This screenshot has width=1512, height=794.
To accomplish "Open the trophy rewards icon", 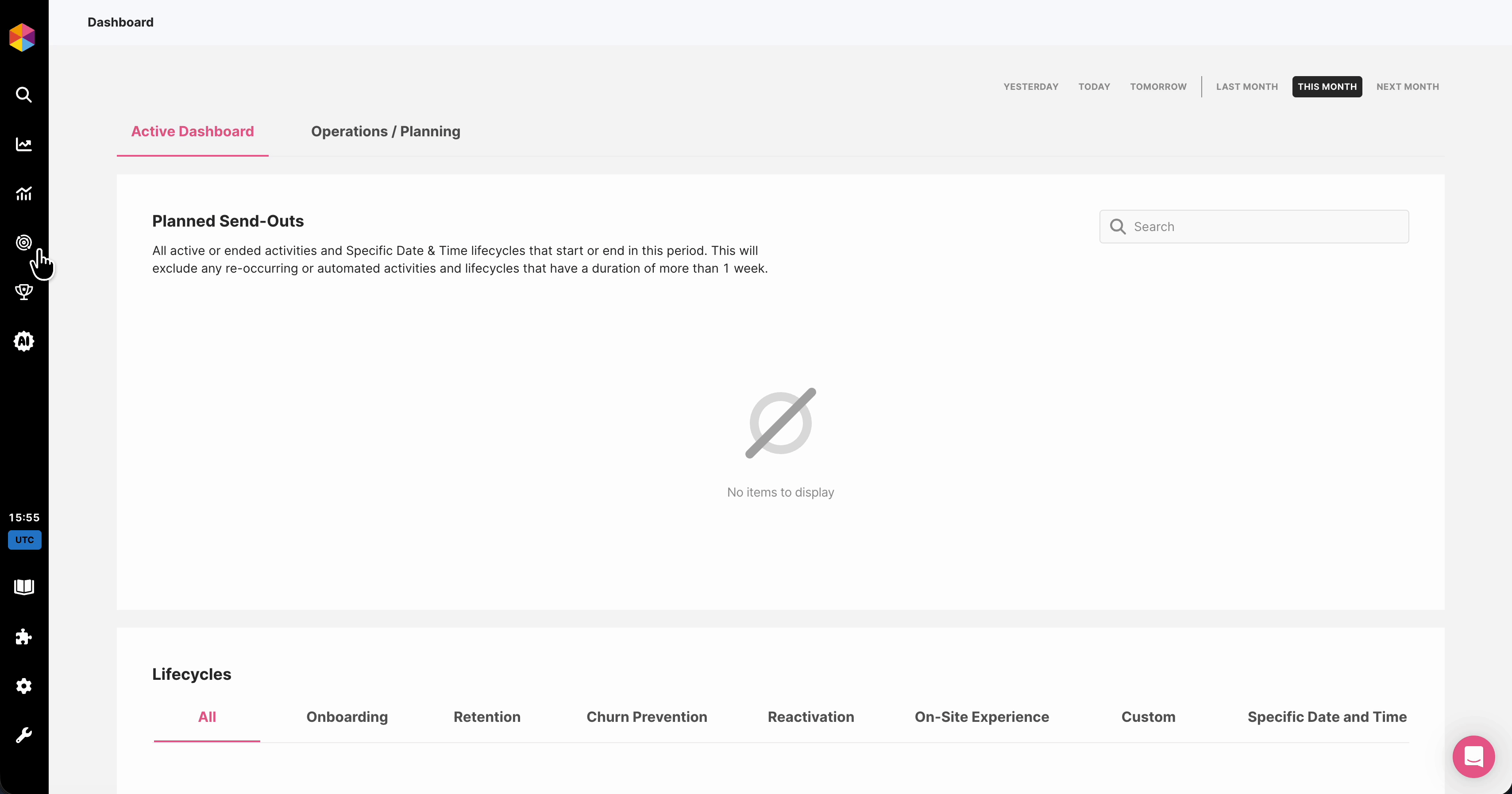I will (23, 292).
